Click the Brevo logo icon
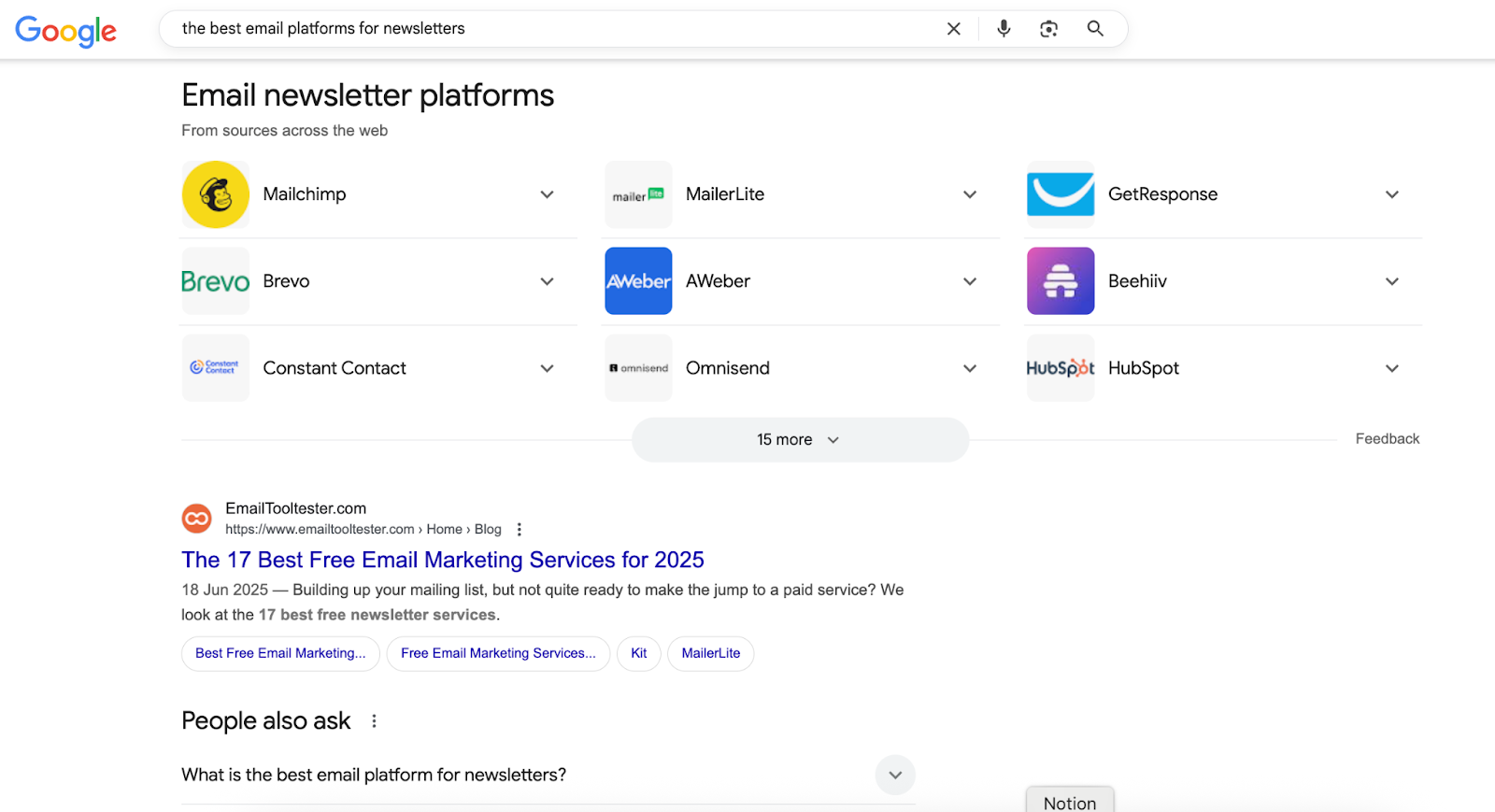The image size is (1495, 812). (x=216, y=281)
